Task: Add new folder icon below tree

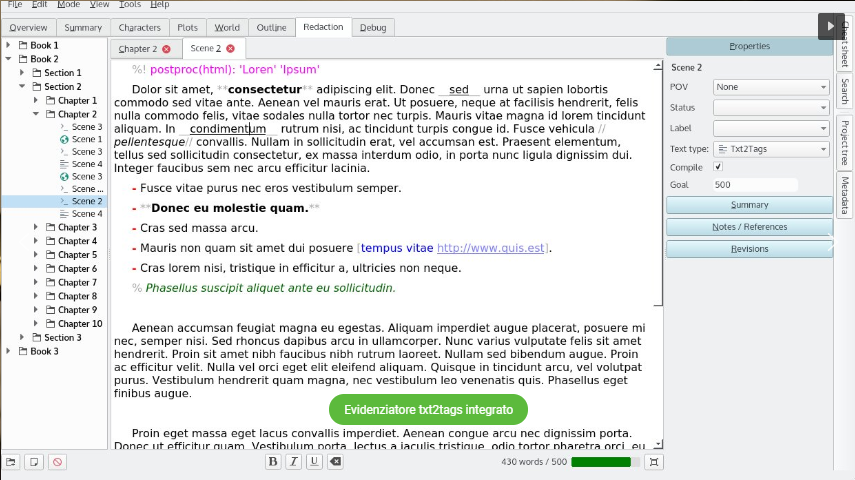Action: point(11,462)
